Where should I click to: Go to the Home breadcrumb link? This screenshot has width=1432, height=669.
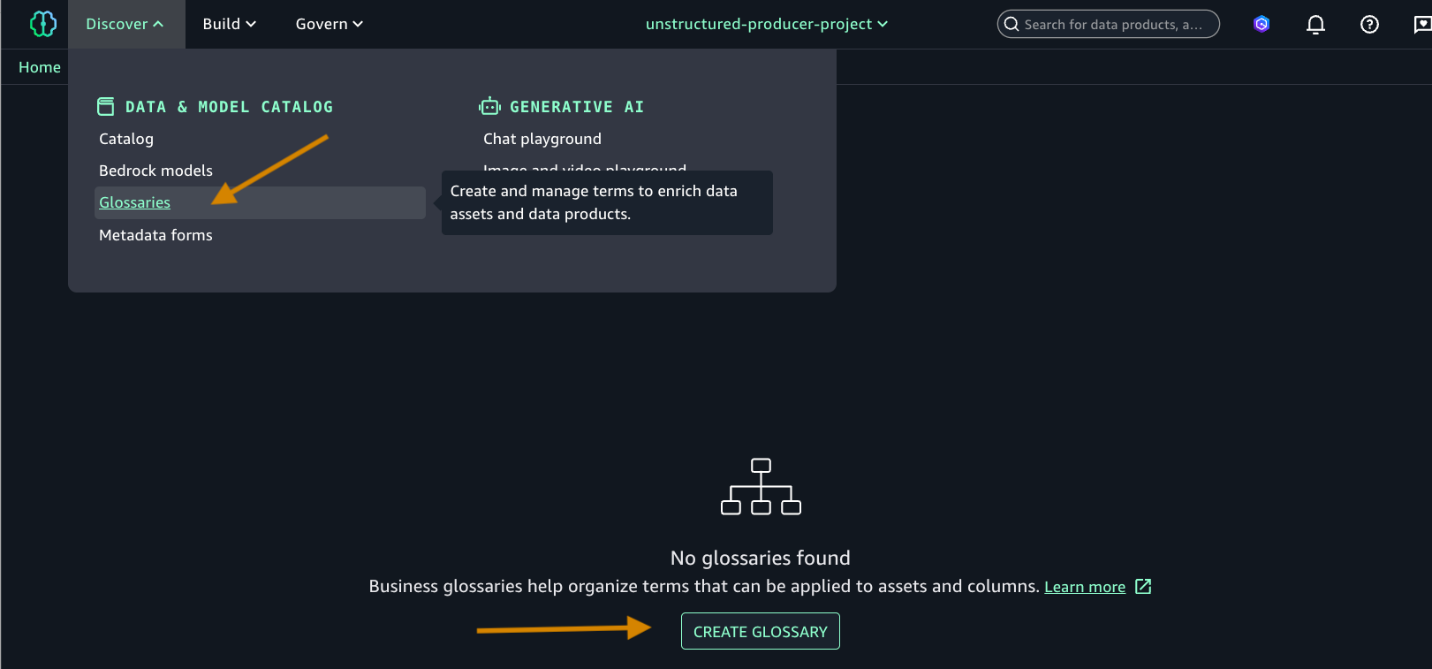(40, 67)
